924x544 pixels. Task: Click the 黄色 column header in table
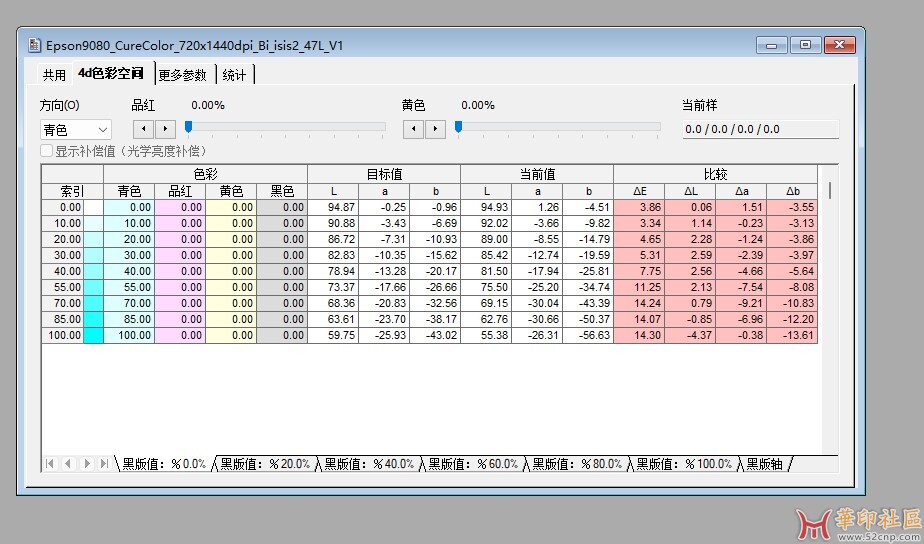(231, 192)
